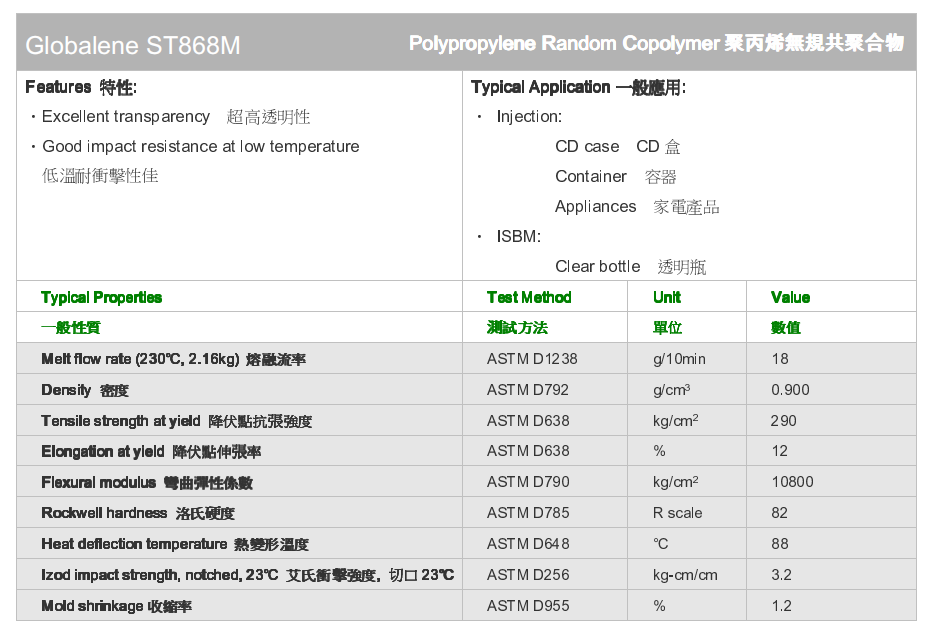This screenshot has width=932, height=640.
Task: Select the Izod impact value "3.2"
Action: point(782,575)
